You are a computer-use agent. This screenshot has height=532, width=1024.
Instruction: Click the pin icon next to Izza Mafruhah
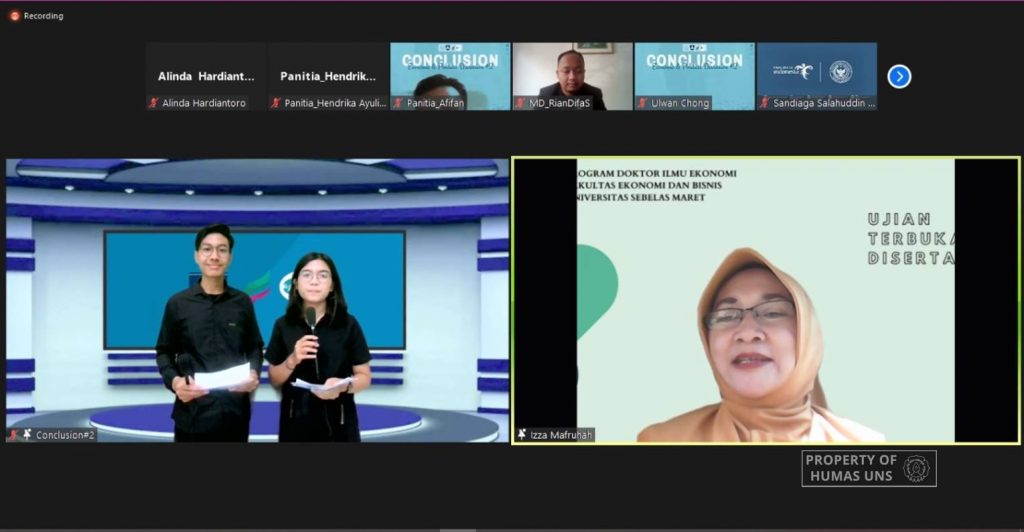click(x=522, y=434)
